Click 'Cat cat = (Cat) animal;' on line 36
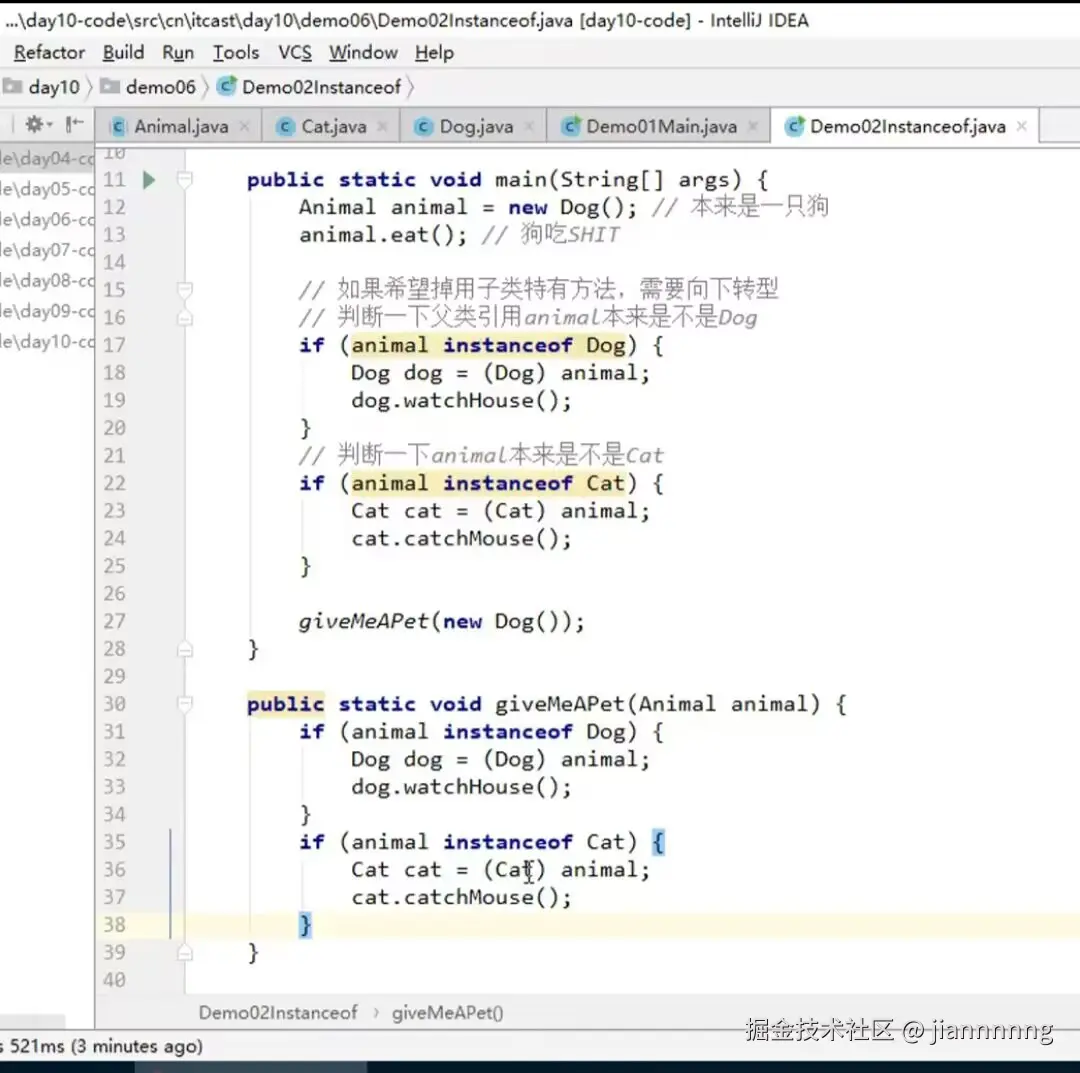 point(500,870)
